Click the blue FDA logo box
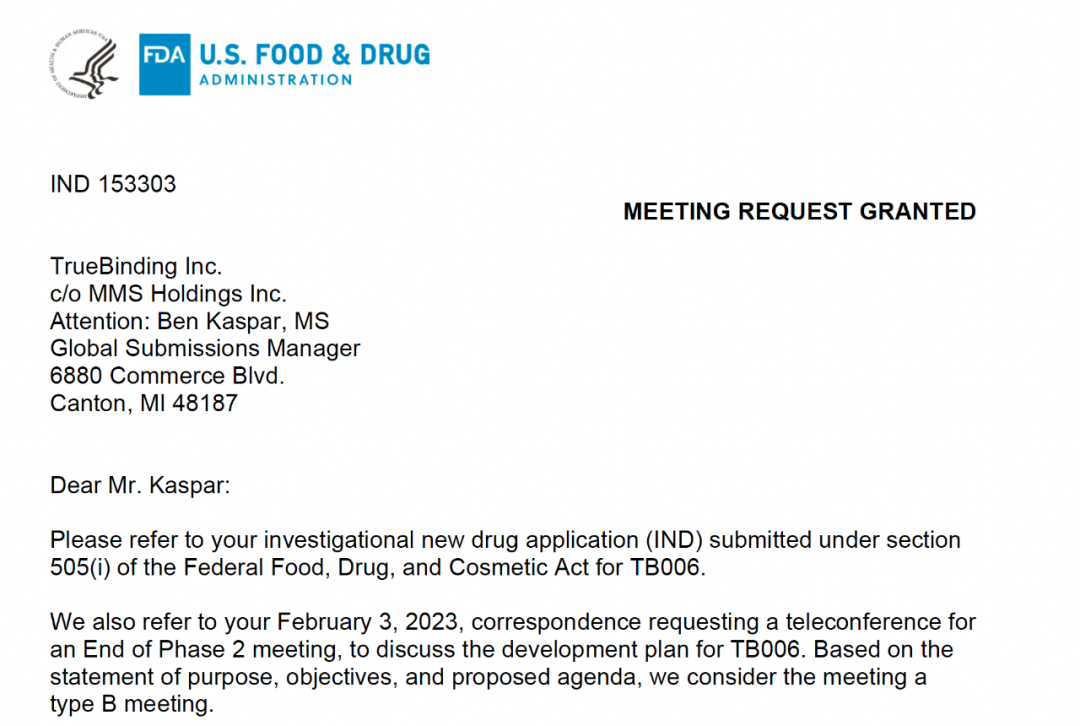 click(163, 65)
